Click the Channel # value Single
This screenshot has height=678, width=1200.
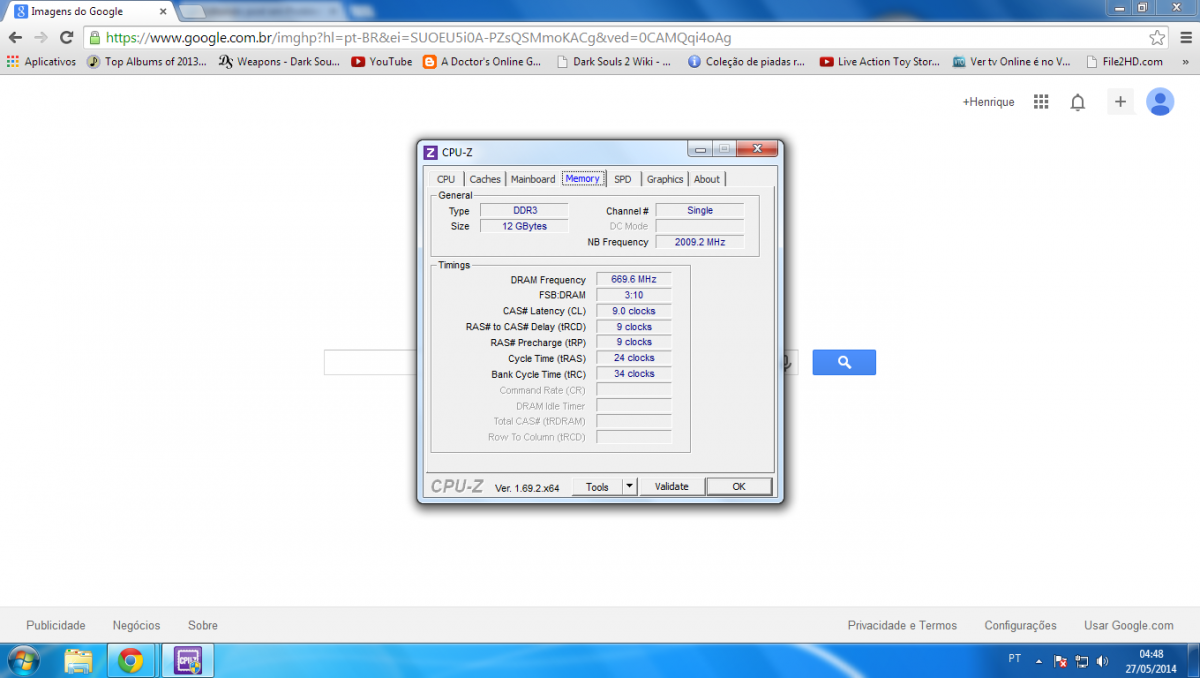tap(699, 210)
